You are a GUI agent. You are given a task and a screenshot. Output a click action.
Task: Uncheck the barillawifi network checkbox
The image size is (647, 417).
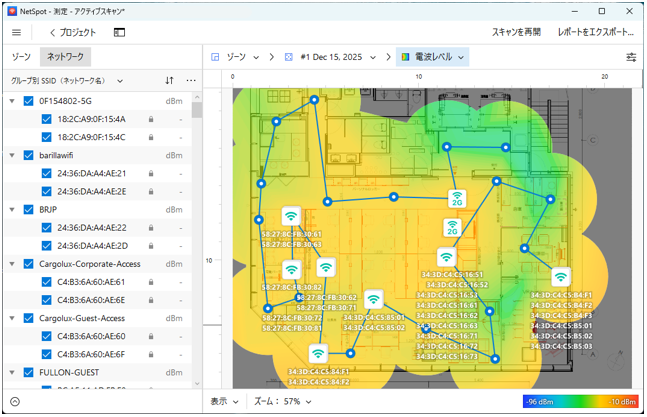[28, 156]
